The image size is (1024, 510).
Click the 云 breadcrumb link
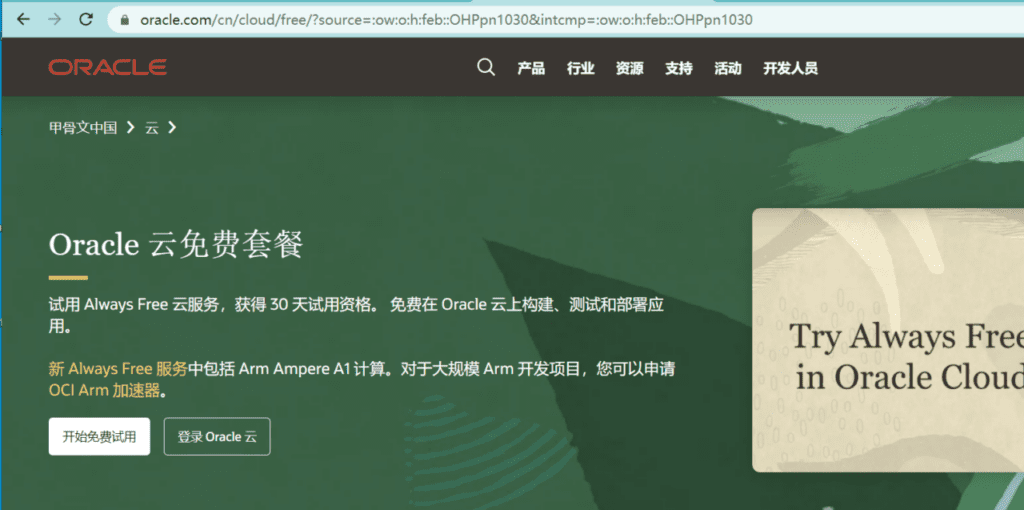tap(152, 128)
